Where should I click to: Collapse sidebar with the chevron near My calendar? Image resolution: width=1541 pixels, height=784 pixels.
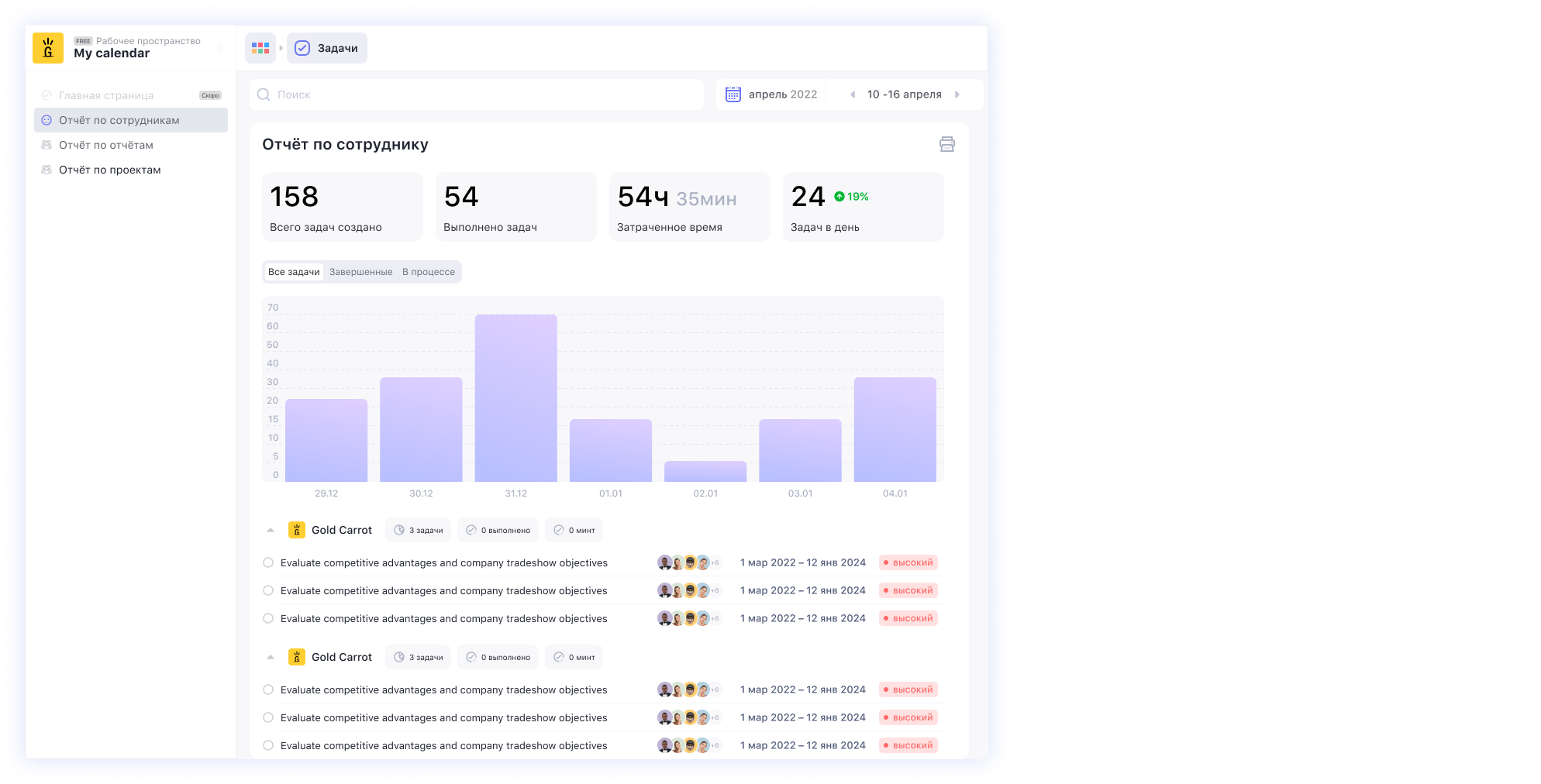pyautogui.click(x=219, y=48)
